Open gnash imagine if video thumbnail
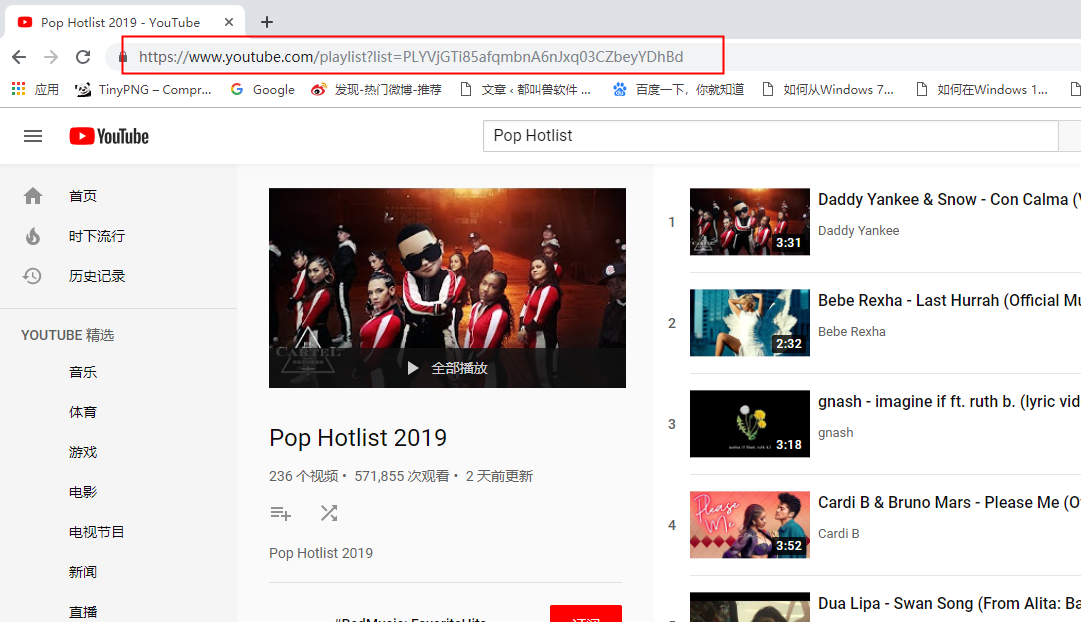The height and width of the screenshot is (622, 1081). [749, 423]
